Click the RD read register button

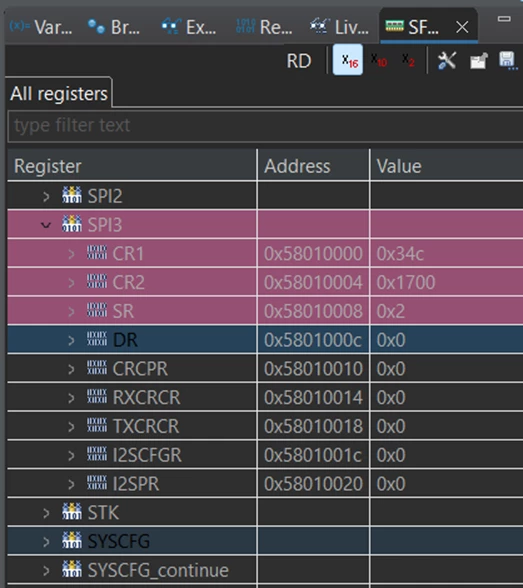click(x=299, y=61)
